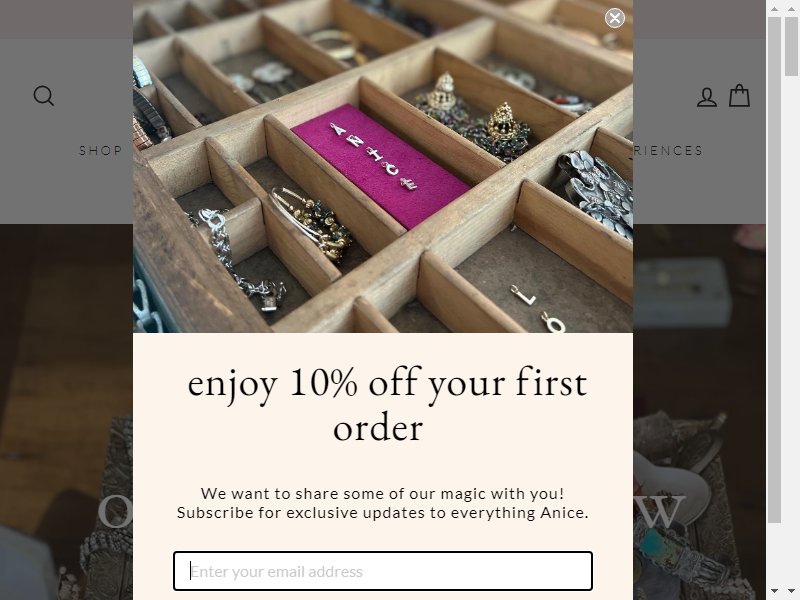Close the 10% off popup
Image resolution: width=800 pixels, height=600 pixels.
(615, 18)
